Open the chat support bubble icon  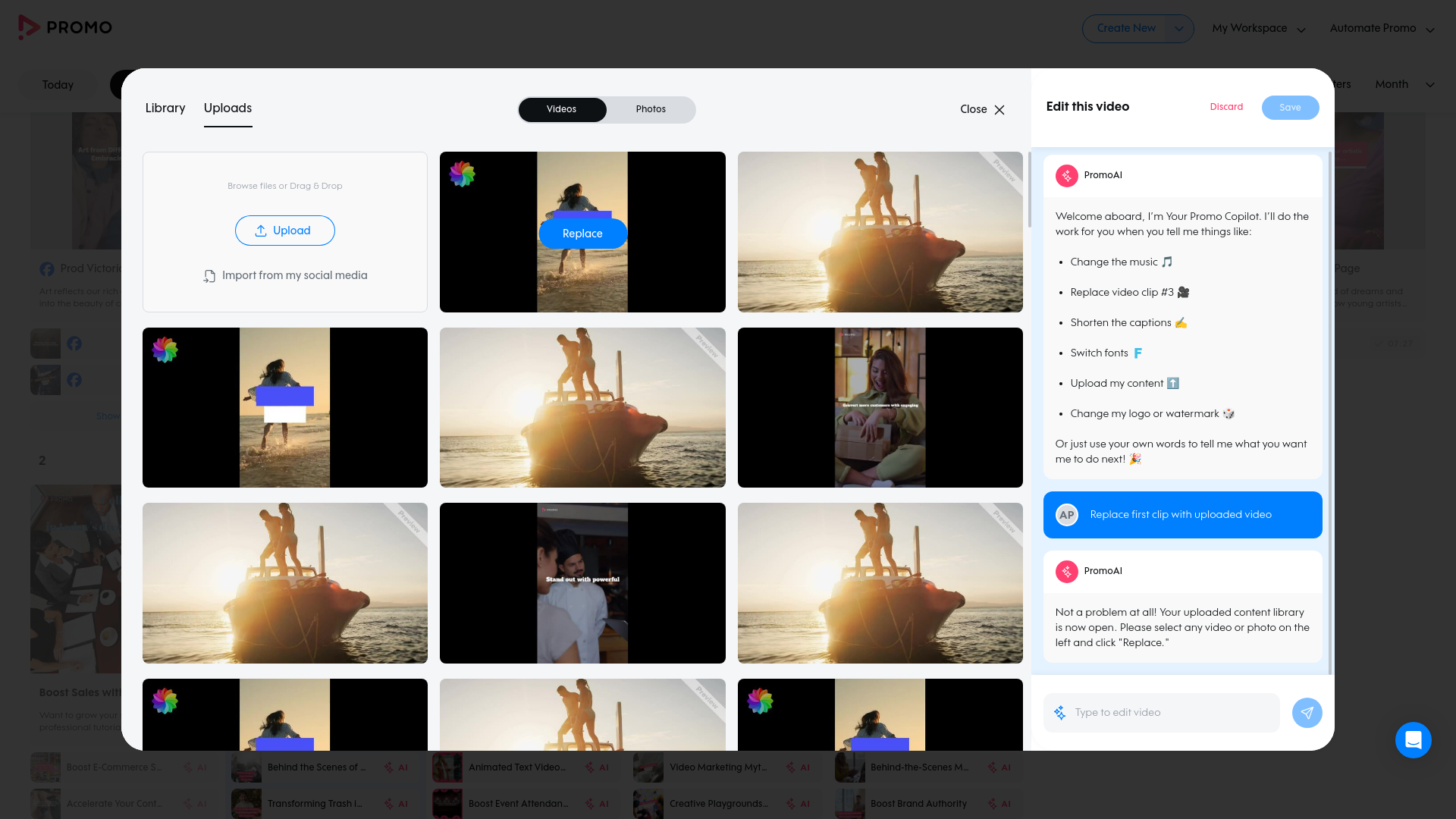coord(1413,740)
